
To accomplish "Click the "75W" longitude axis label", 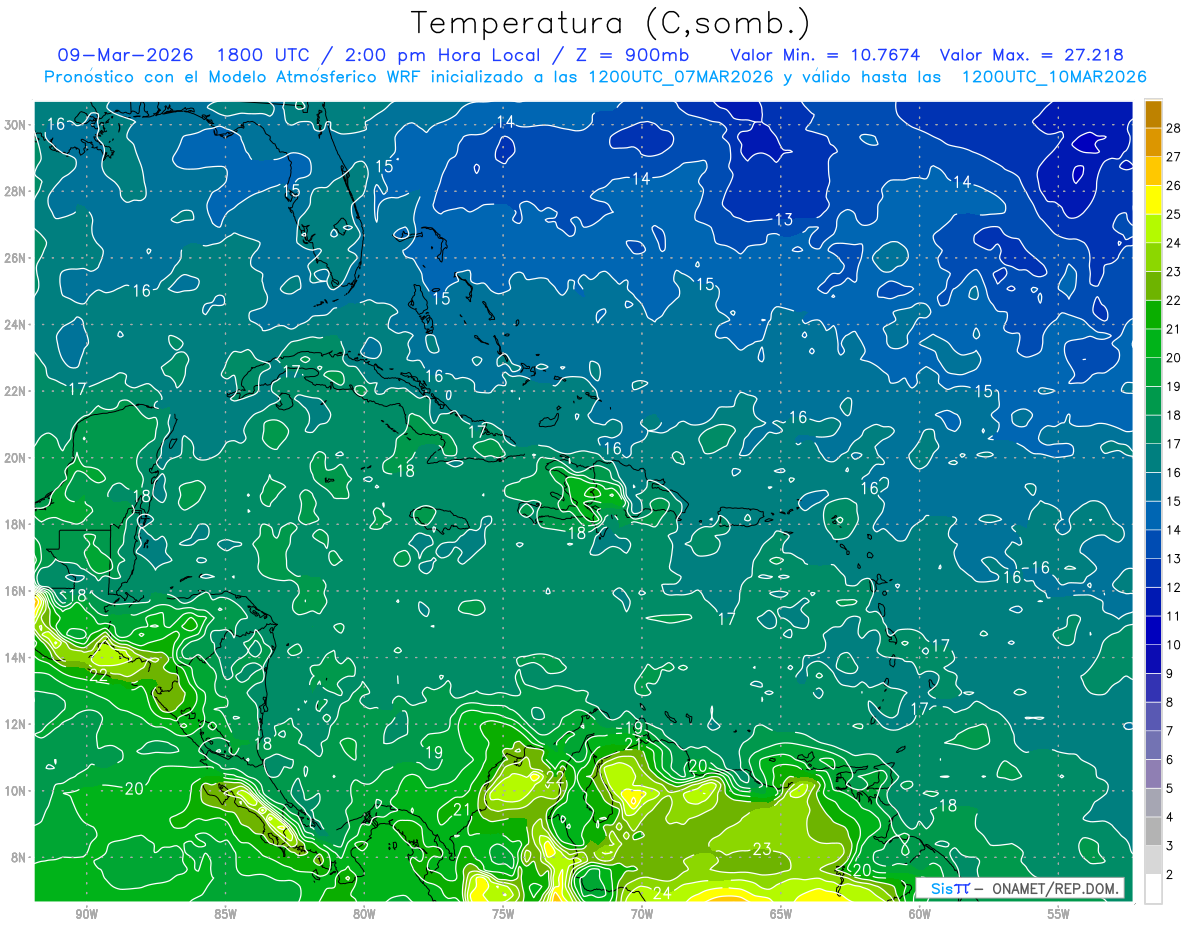I will coord(503,914).
